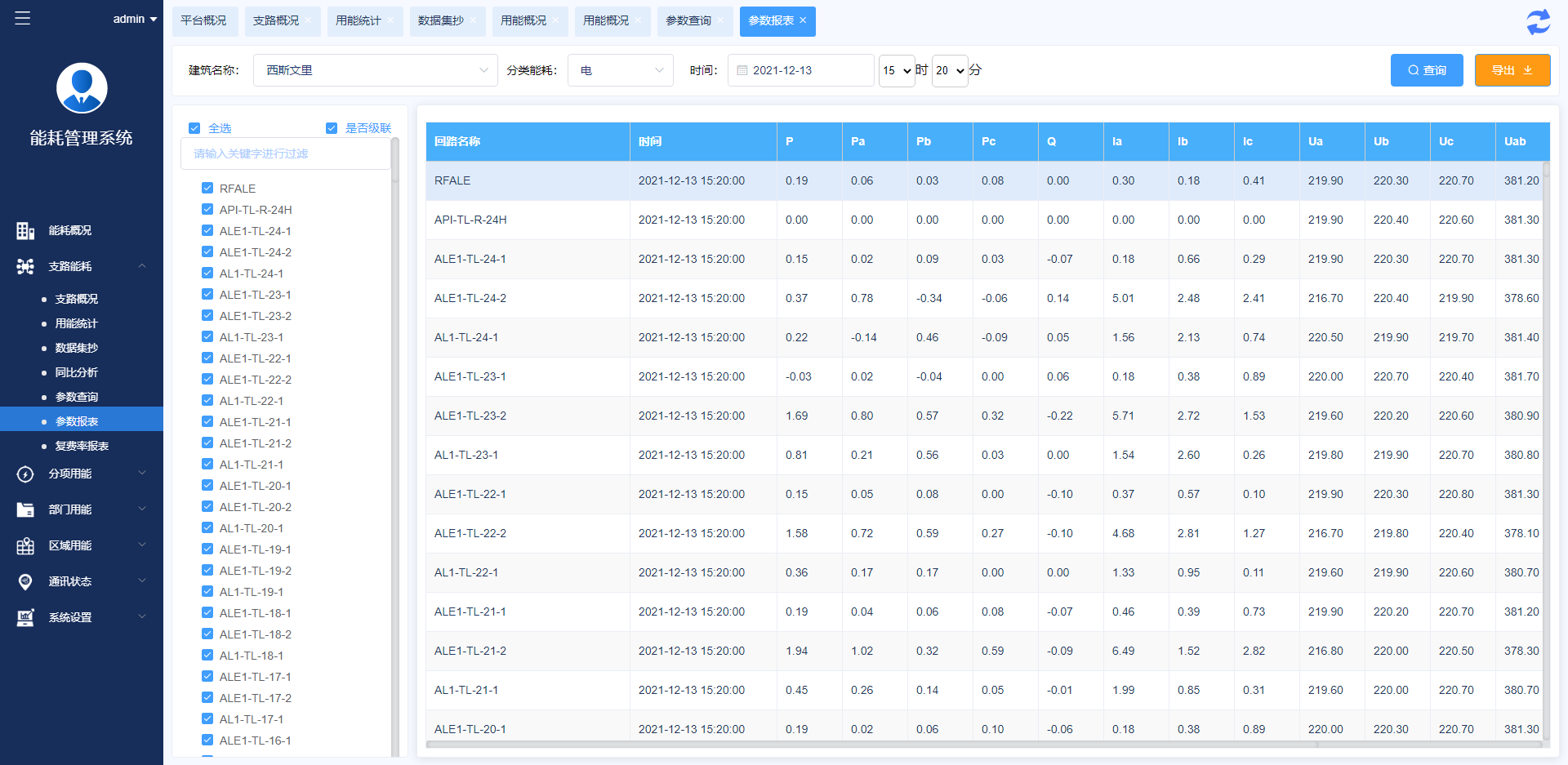1568x765 pixels.
Task: Click the calendar icon in date field
Action: (x=742, y=70)
